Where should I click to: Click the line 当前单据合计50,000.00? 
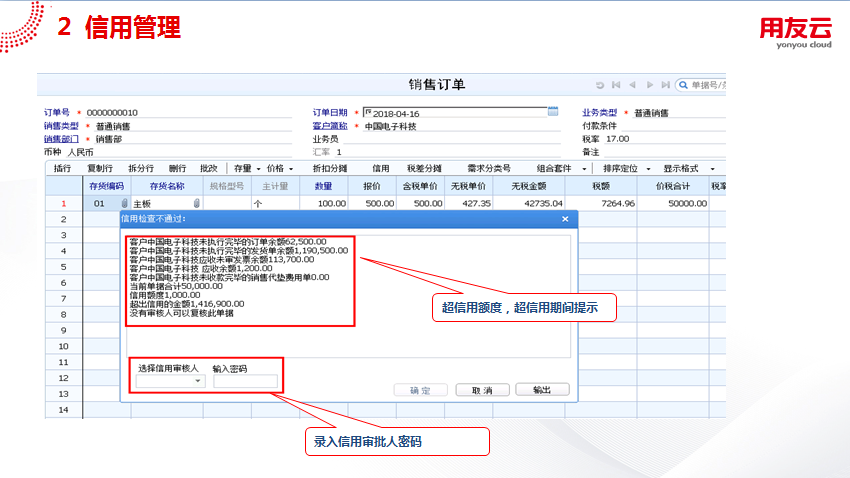point(176,286)
